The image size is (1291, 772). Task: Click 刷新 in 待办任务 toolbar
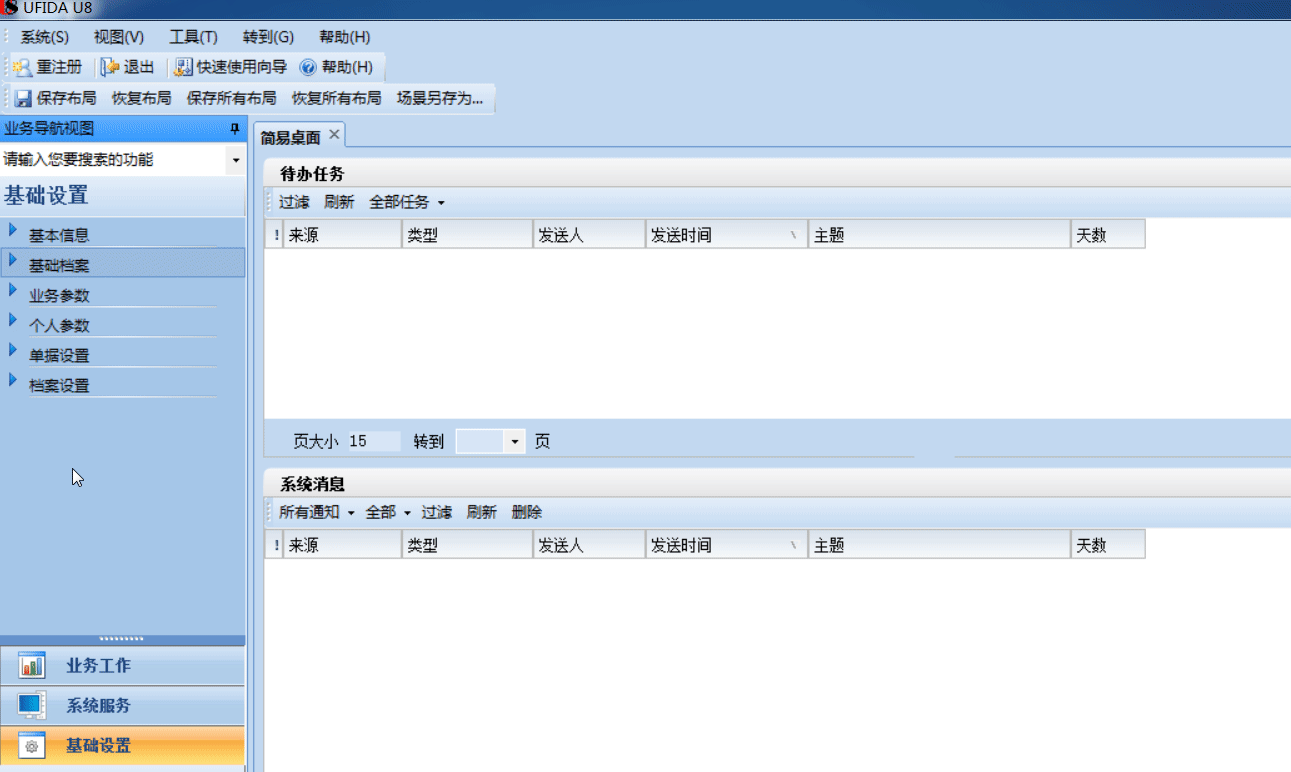tap(339, 202)
